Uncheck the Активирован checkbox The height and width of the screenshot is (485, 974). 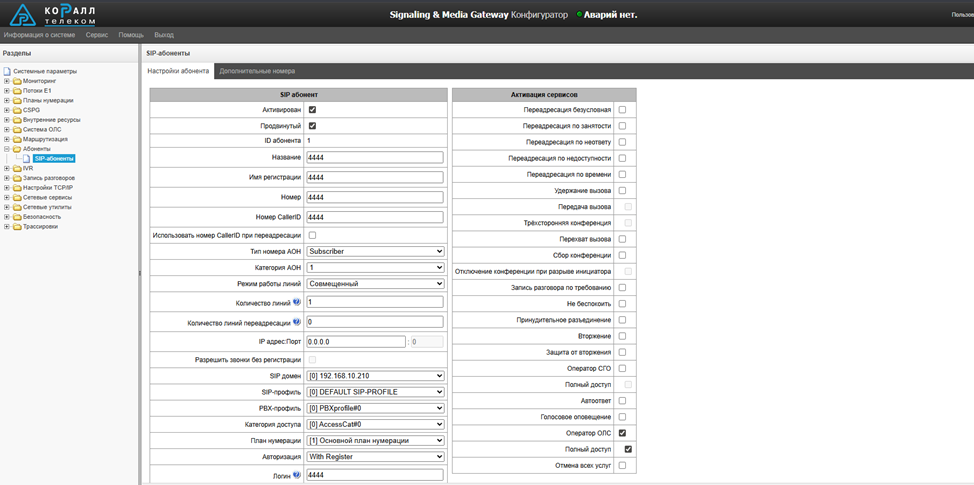tap(312, 109)
